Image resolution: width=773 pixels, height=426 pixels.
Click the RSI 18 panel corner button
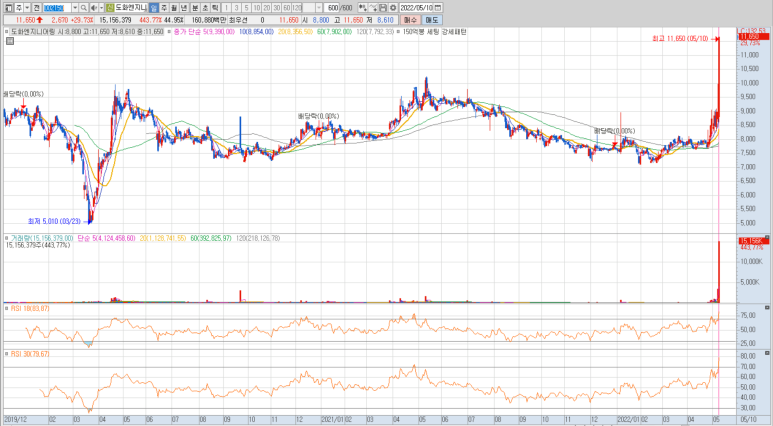point(767,308)
